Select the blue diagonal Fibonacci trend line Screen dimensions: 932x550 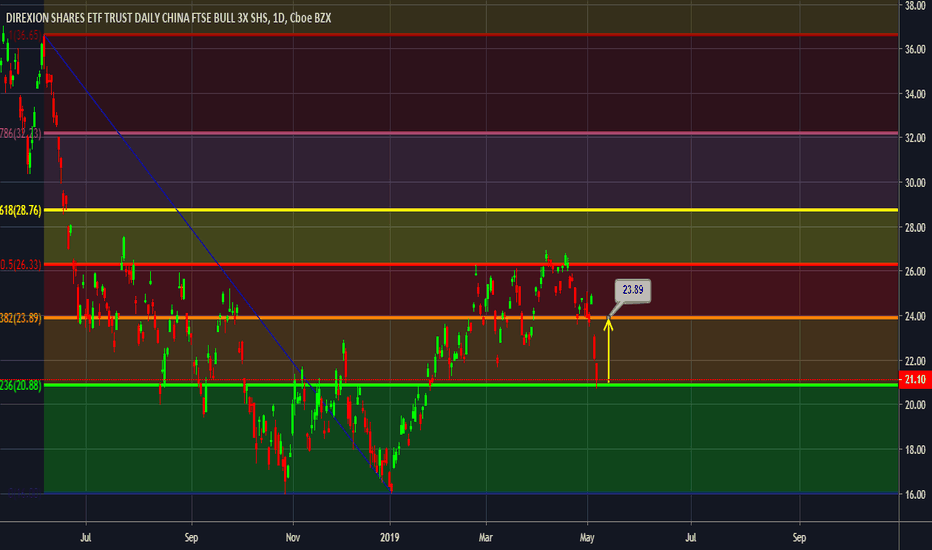(x=218, y=264)
